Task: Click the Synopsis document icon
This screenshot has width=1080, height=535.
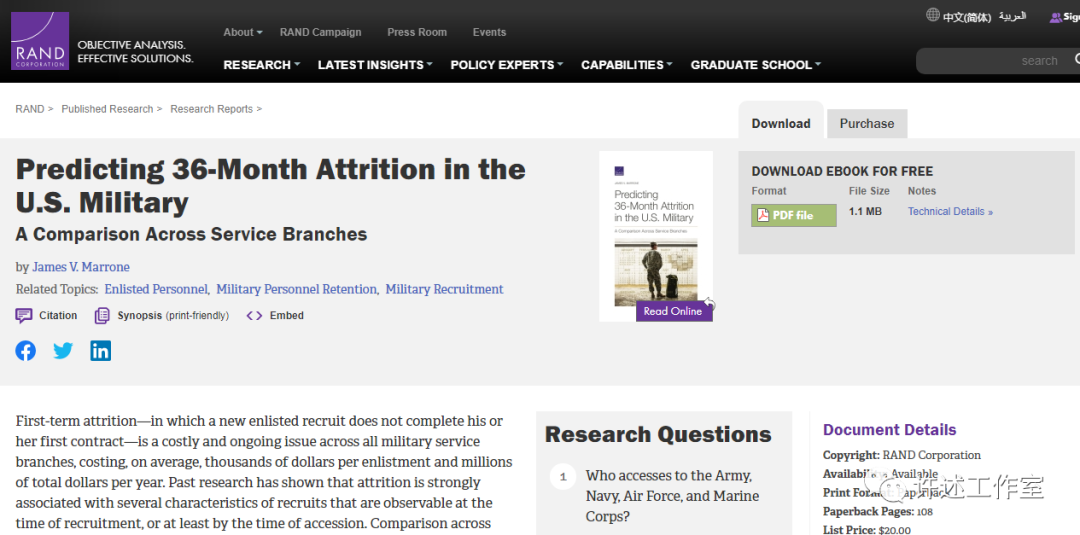Action: pyautogui.click(x=102, y=315)
